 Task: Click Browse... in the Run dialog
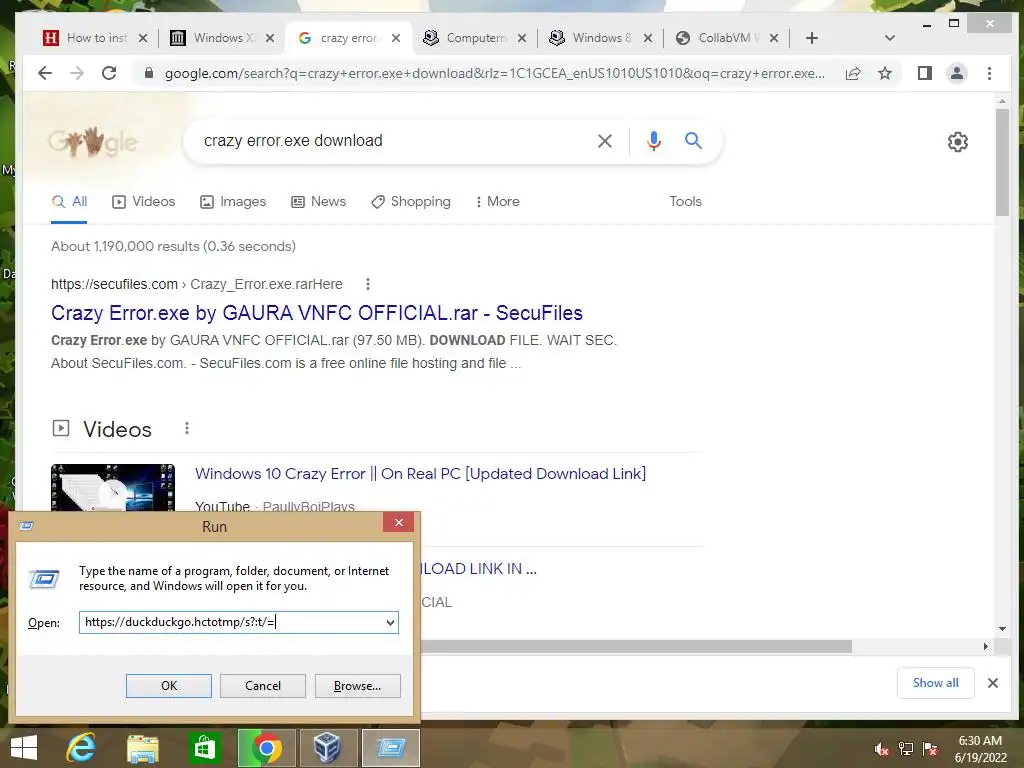[357, 686]
